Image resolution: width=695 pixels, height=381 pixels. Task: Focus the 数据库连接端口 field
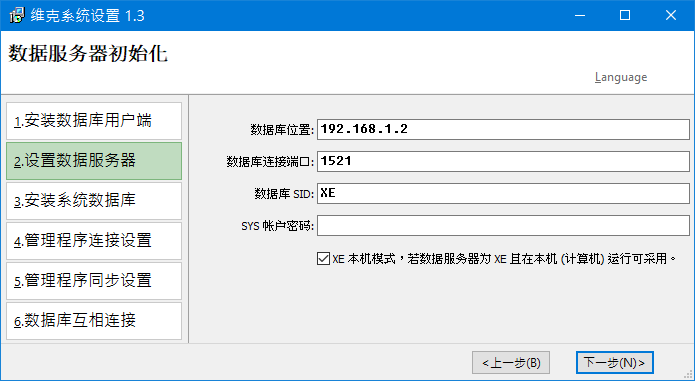pos(503,161)
